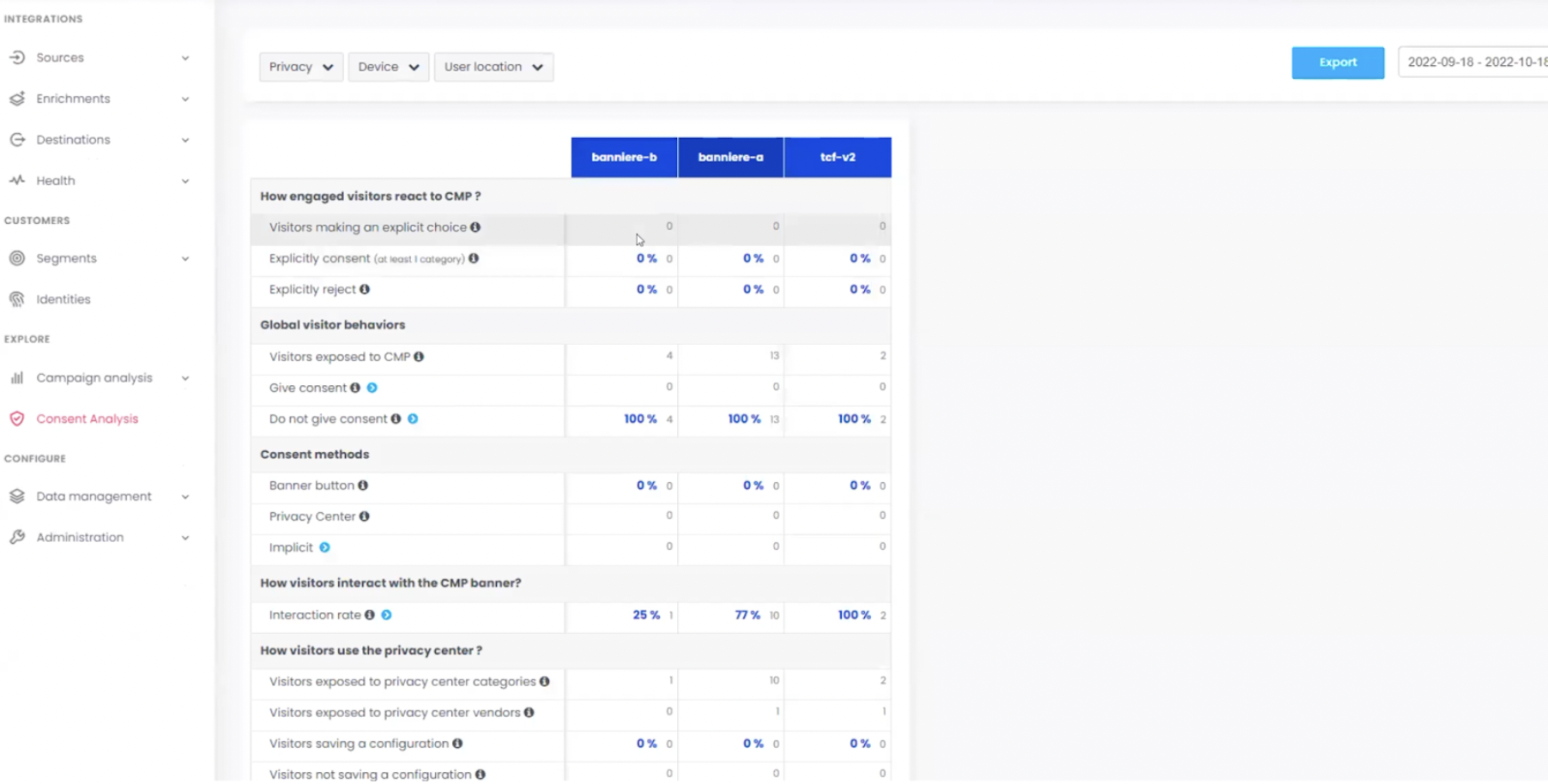The height and width of the screenshot is (784, 1548).
Task: Select the Campaign analysis sidebar item
Action: 94,377
